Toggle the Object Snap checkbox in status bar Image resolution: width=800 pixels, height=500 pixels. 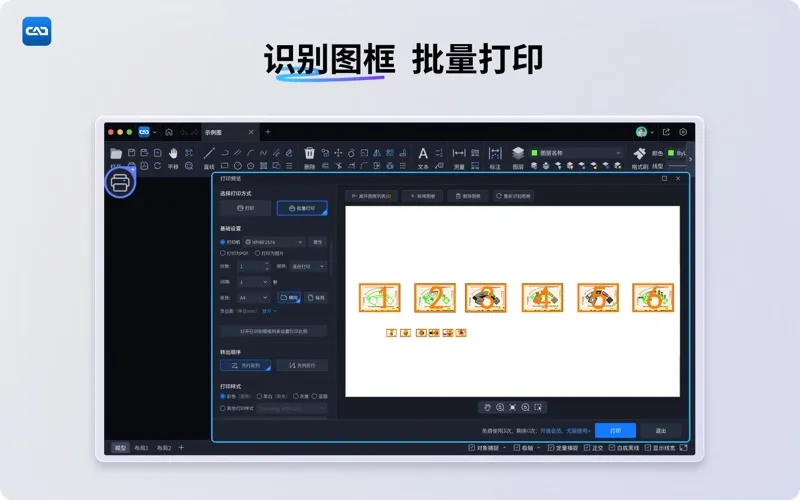[471, 448]
